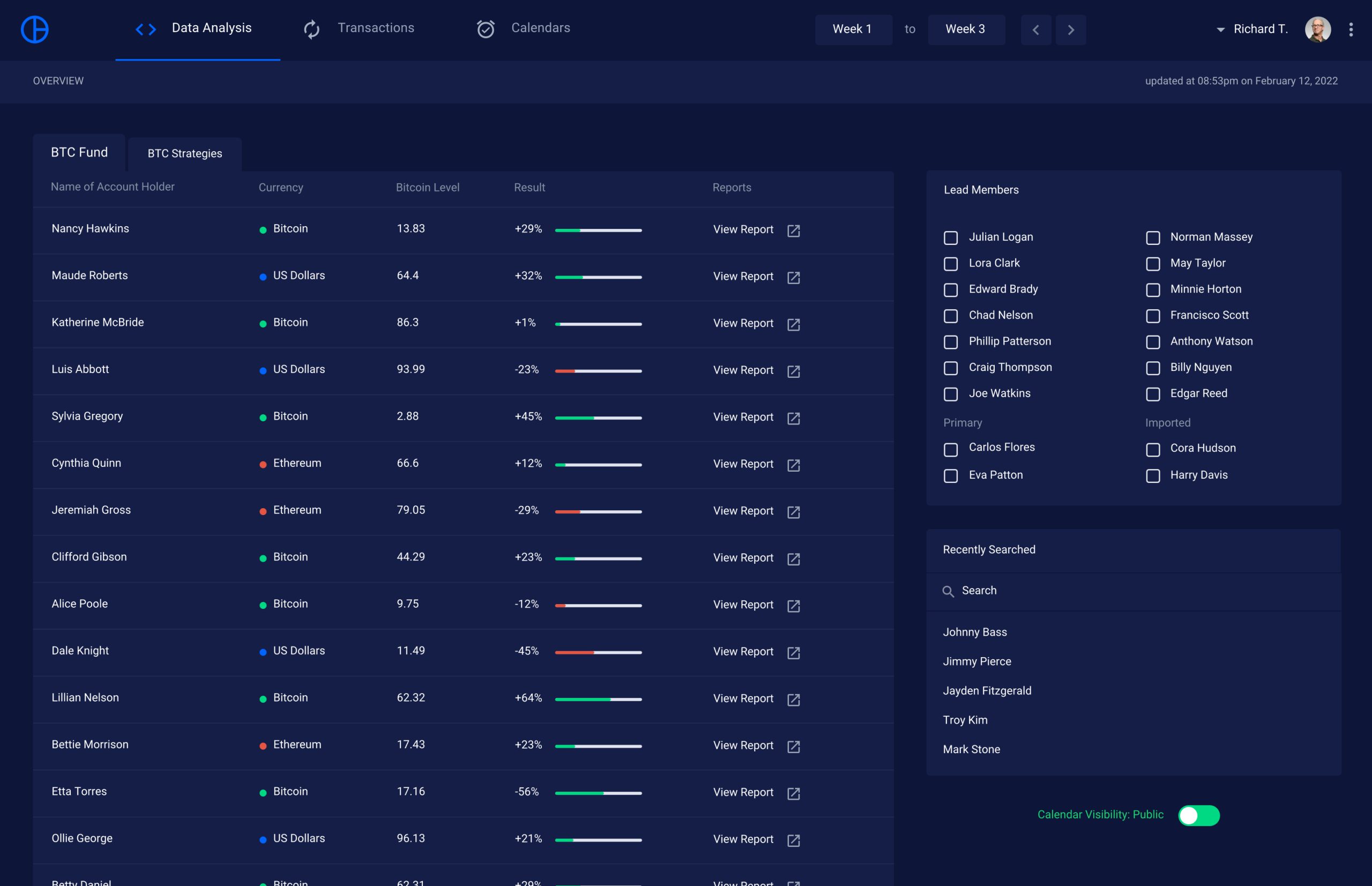Screen dimensions: 1372x886
Task: Check the Harry Davis imported checkbox
Action: click(x=1152, y=476)
